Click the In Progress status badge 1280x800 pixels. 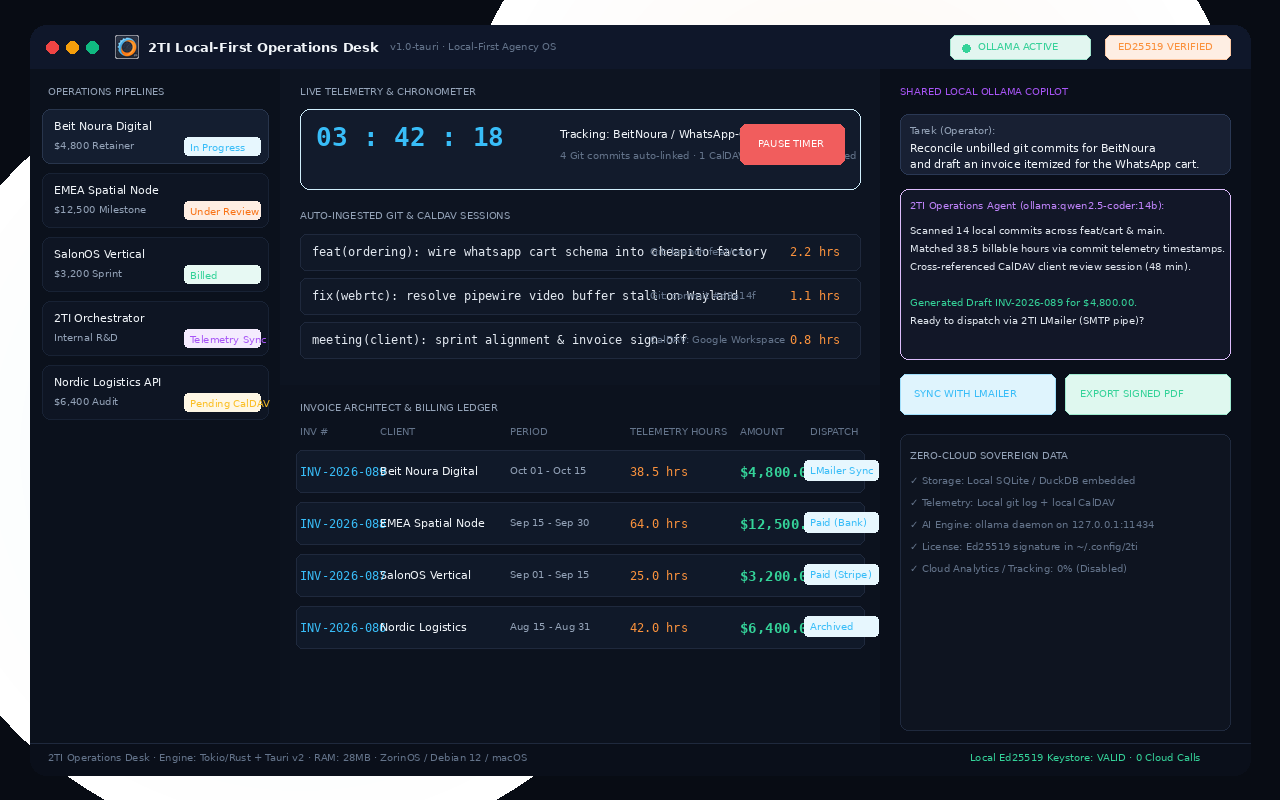222,147
